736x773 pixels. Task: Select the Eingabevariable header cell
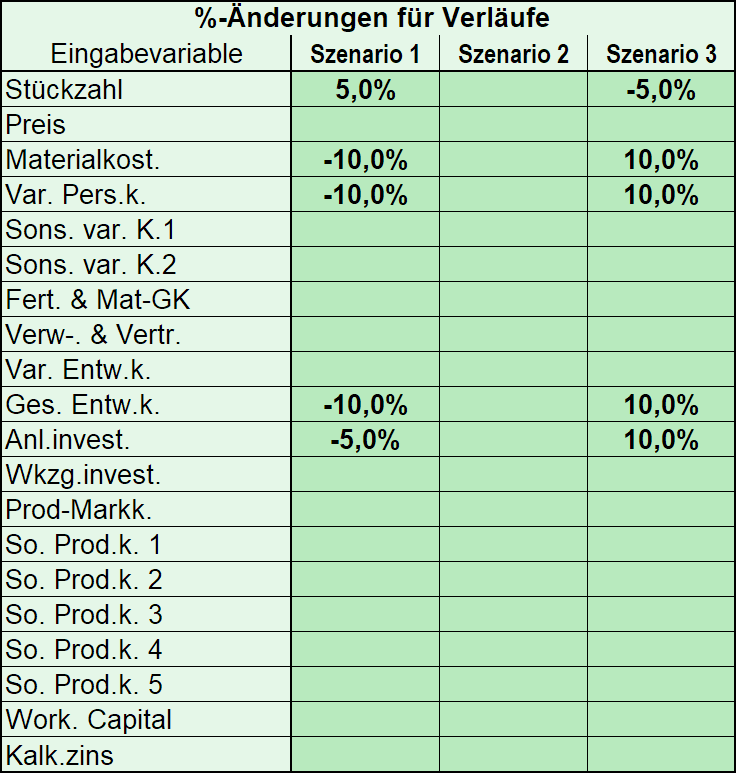[x=146, y=54]
